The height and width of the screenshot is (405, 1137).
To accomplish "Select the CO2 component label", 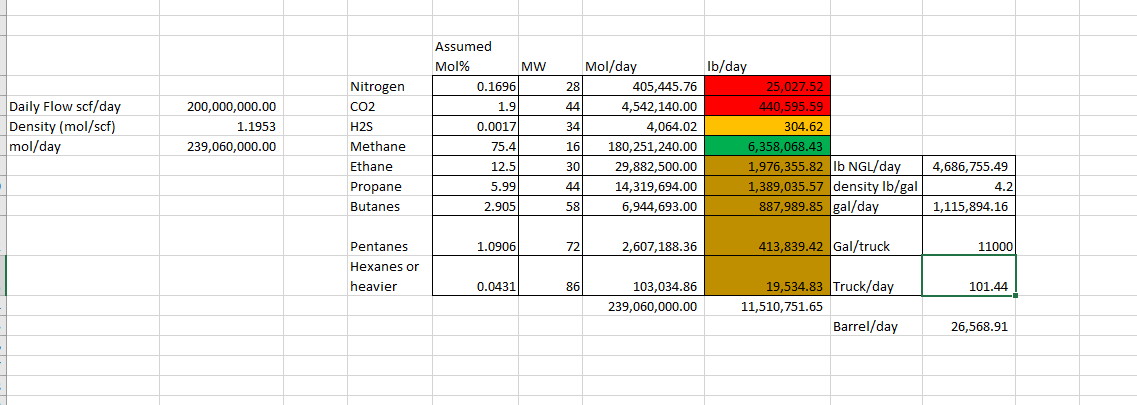I will (390, 107).
